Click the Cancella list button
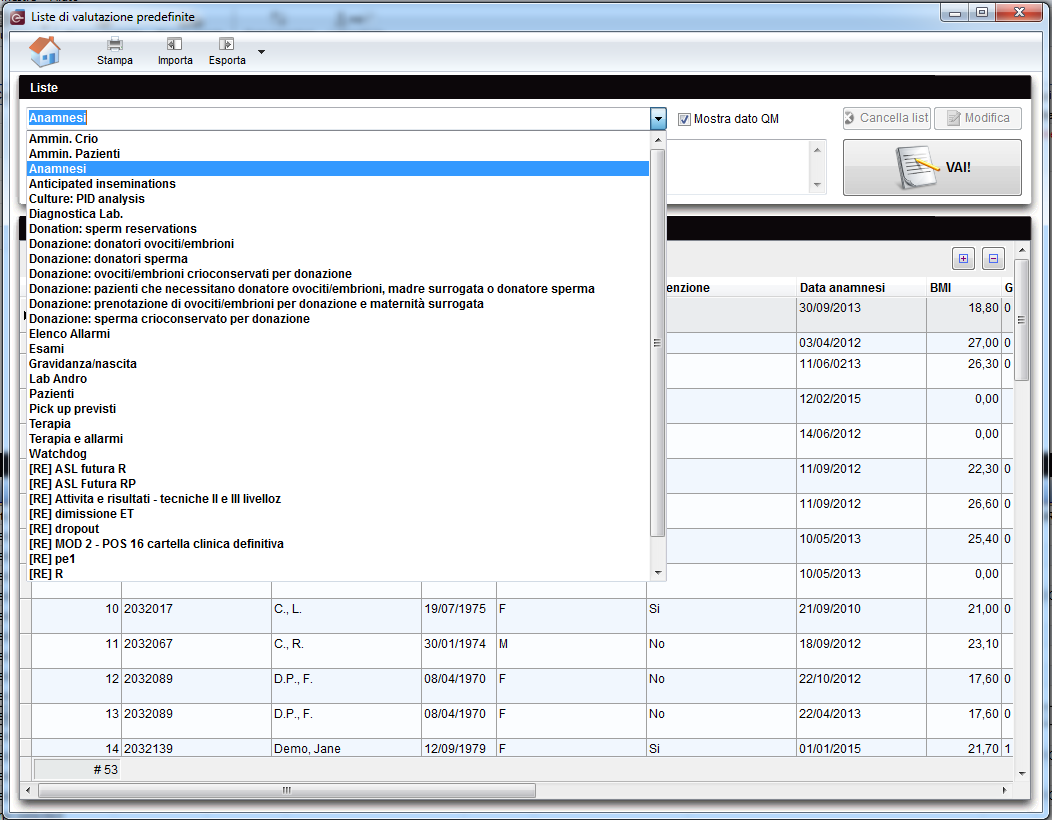 [886, 118]
